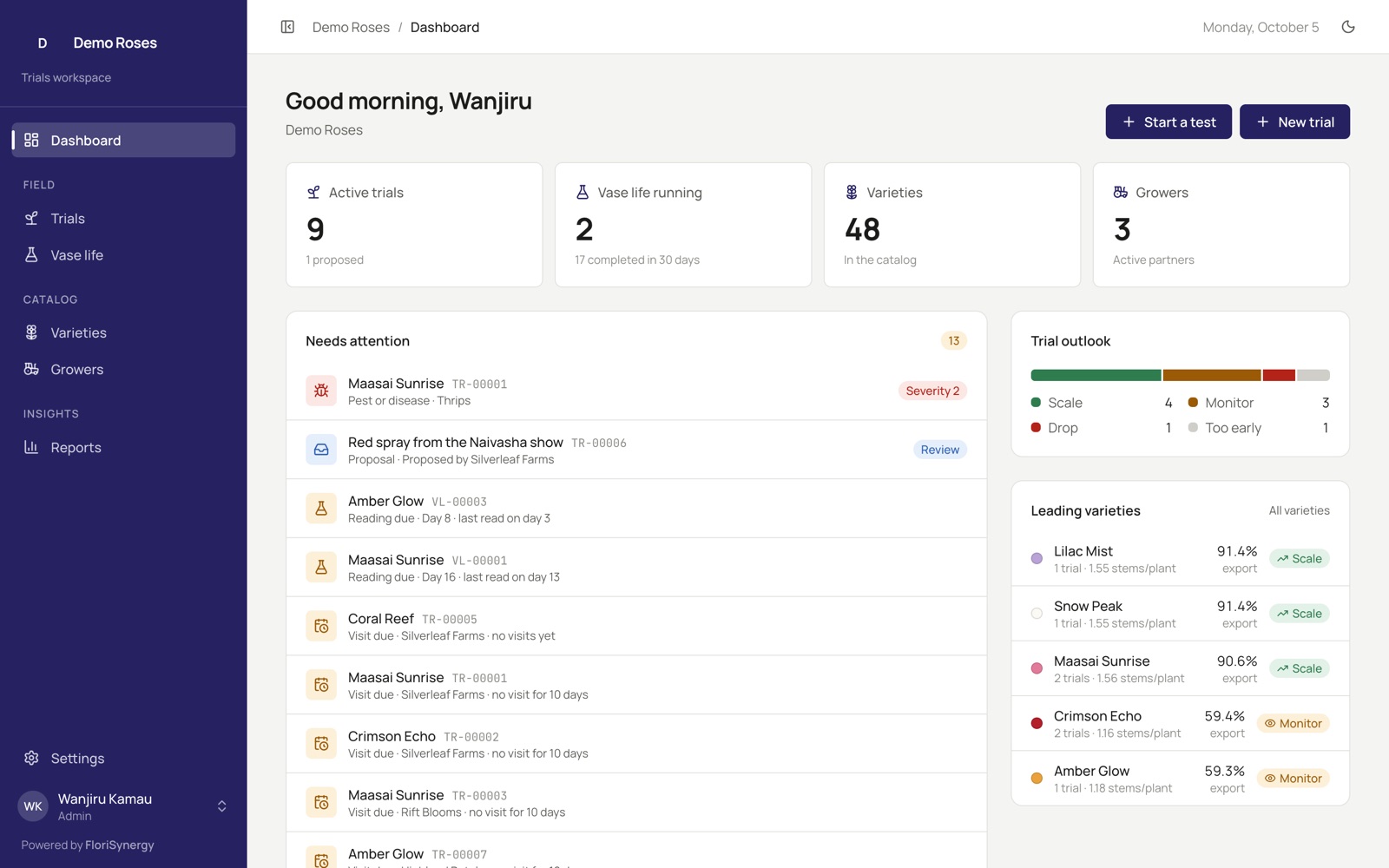Click the Severity 2 badge

pos(932,391)
